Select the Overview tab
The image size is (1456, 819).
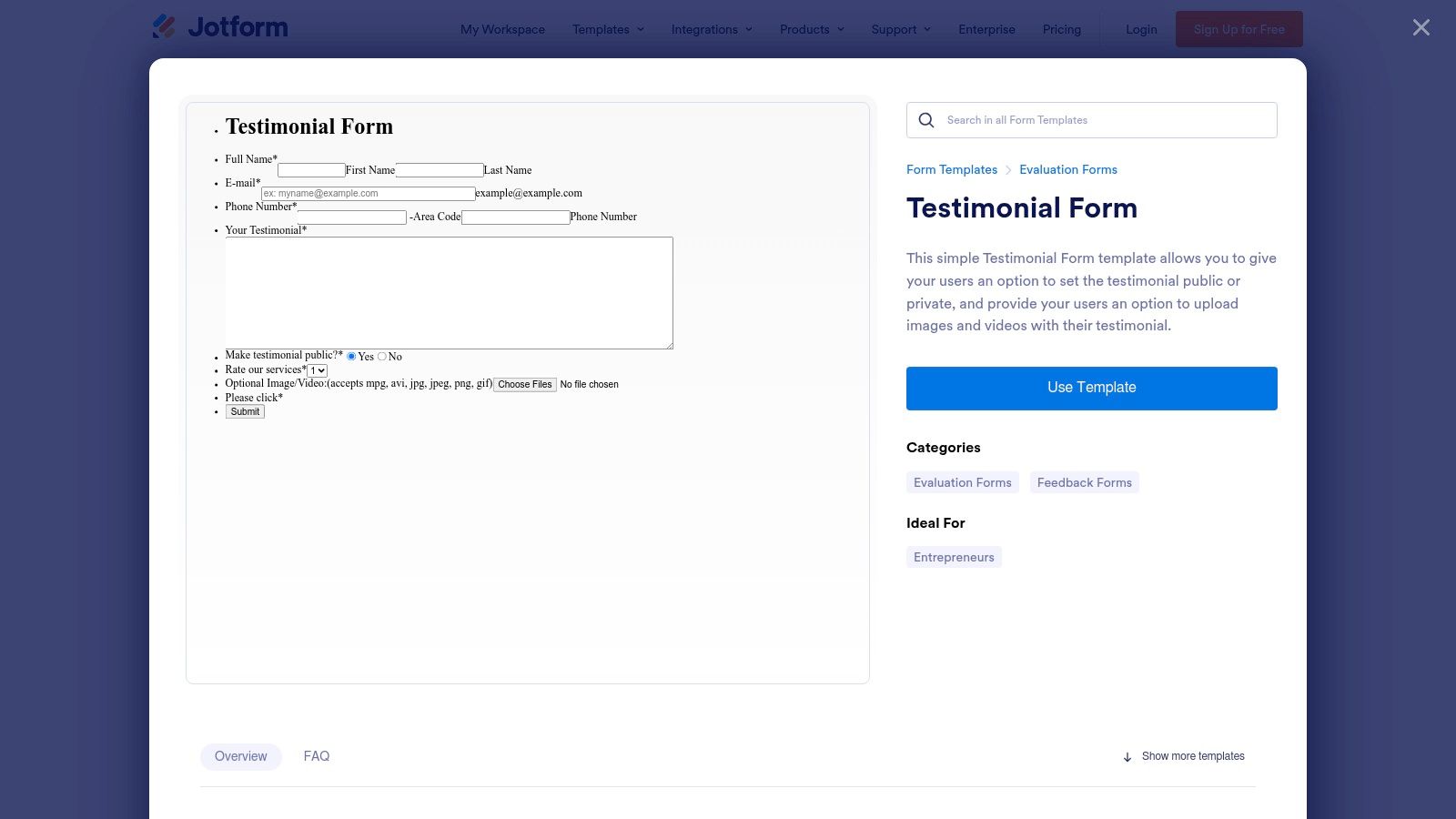(x=240, y=756)
